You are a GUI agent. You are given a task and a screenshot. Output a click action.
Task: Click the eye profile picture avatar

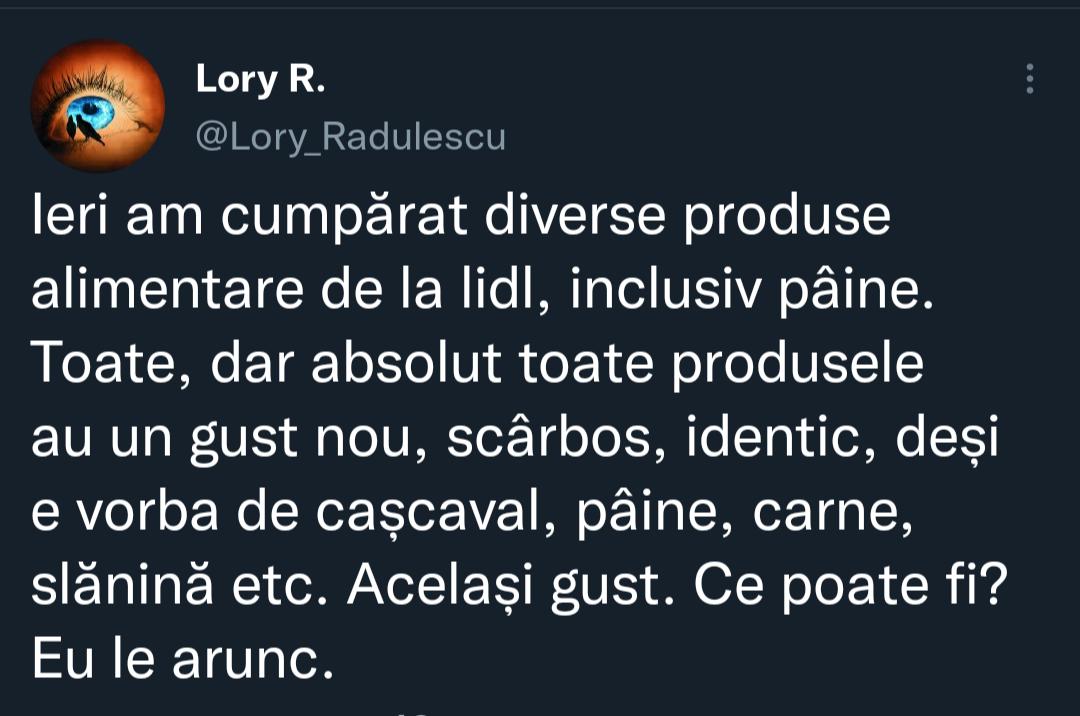(97, 106)
